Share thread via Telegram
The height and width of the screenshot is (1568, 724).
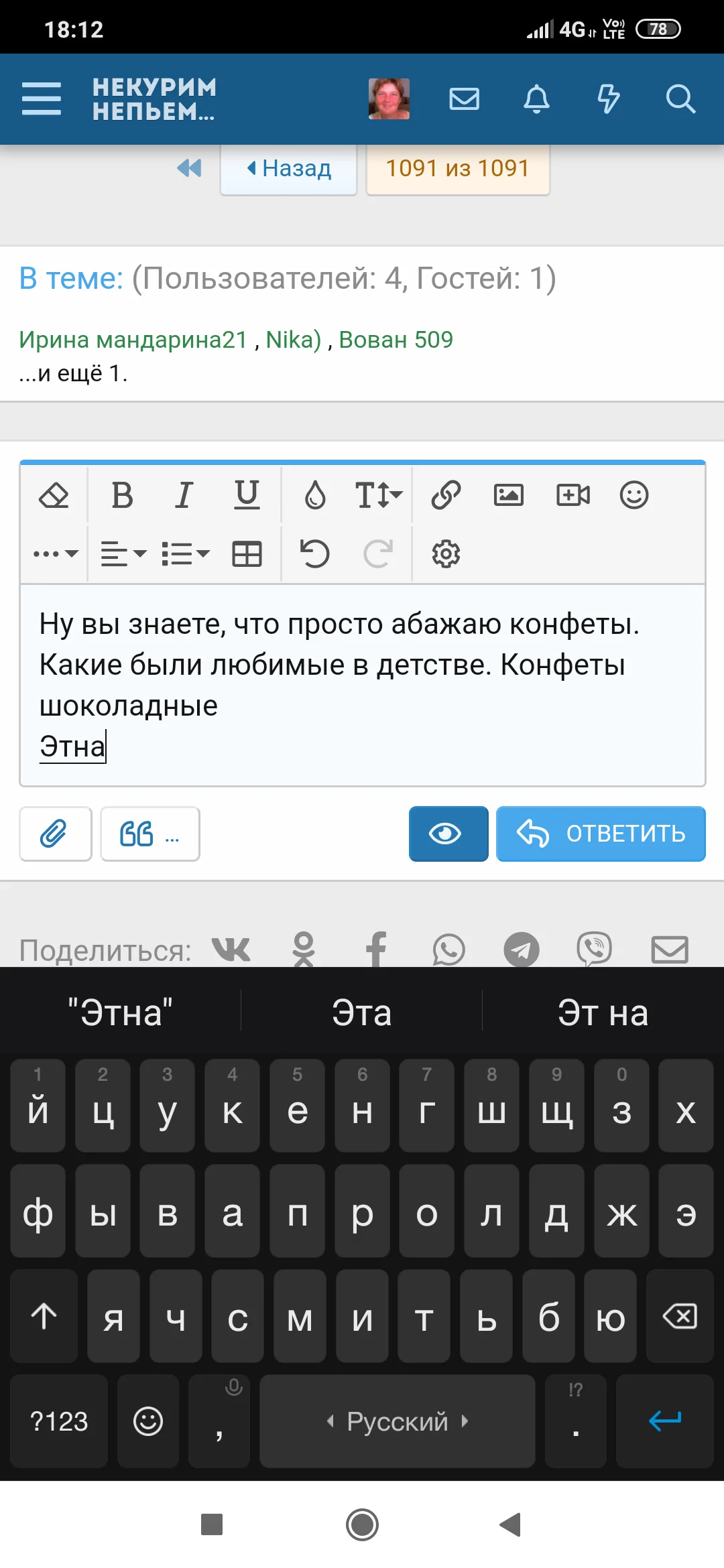(522, 950)
